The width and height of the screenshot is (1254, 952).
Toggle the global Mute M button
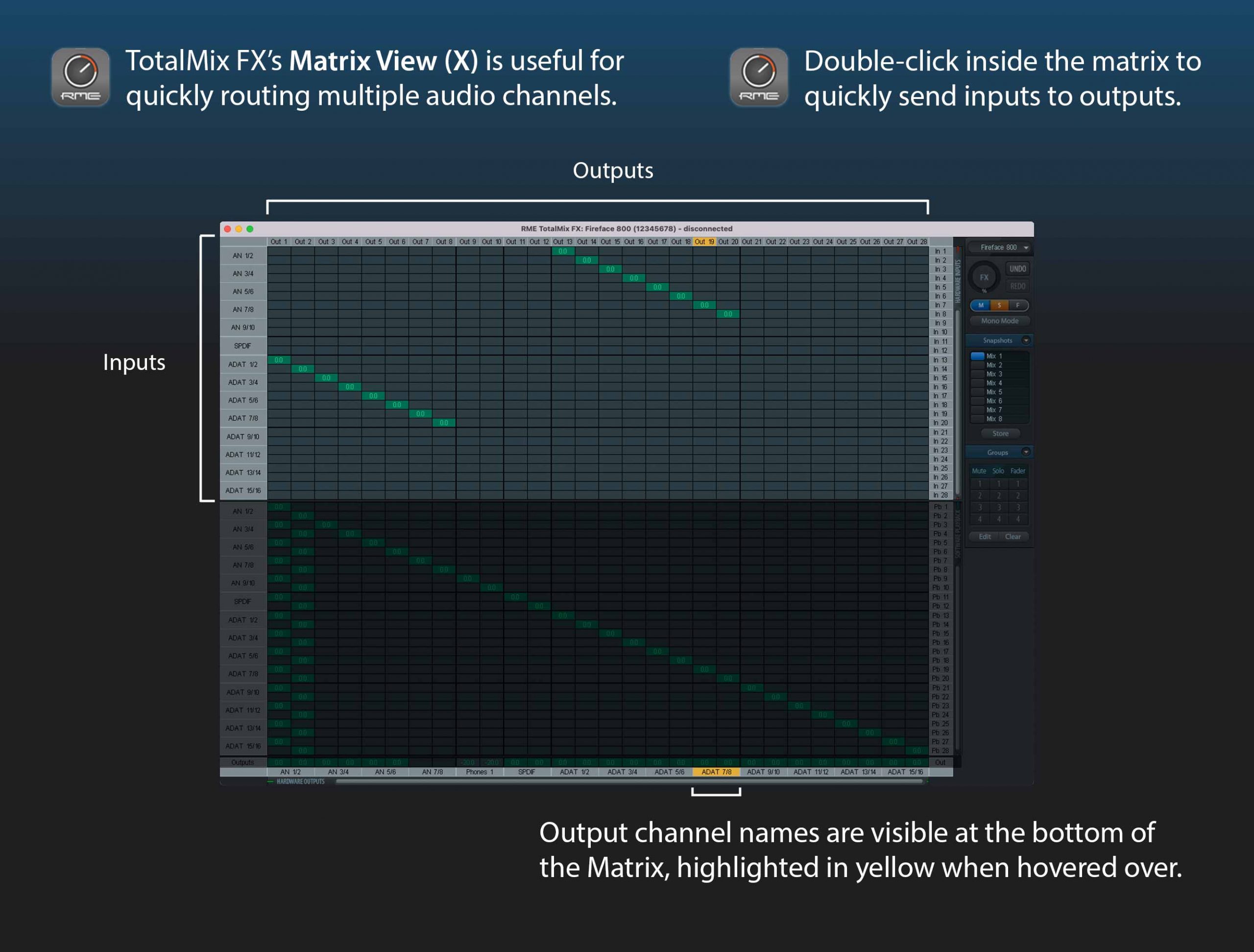pyautogui.click(x=980, y=306)
